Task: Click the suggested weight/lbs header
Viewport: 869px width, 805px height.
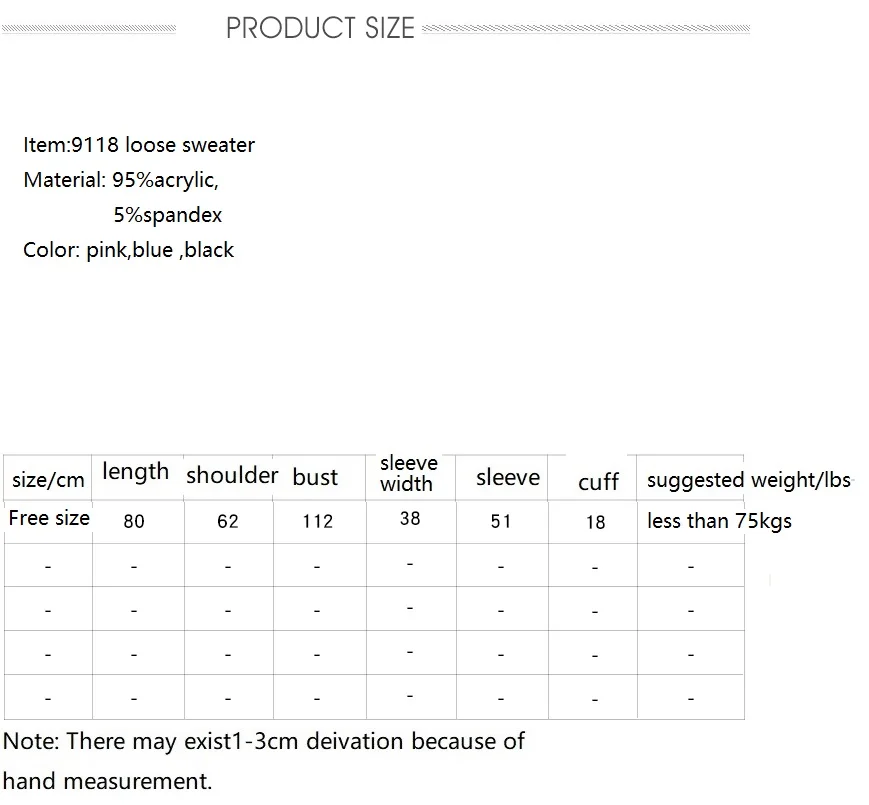Action: point(749,480)
